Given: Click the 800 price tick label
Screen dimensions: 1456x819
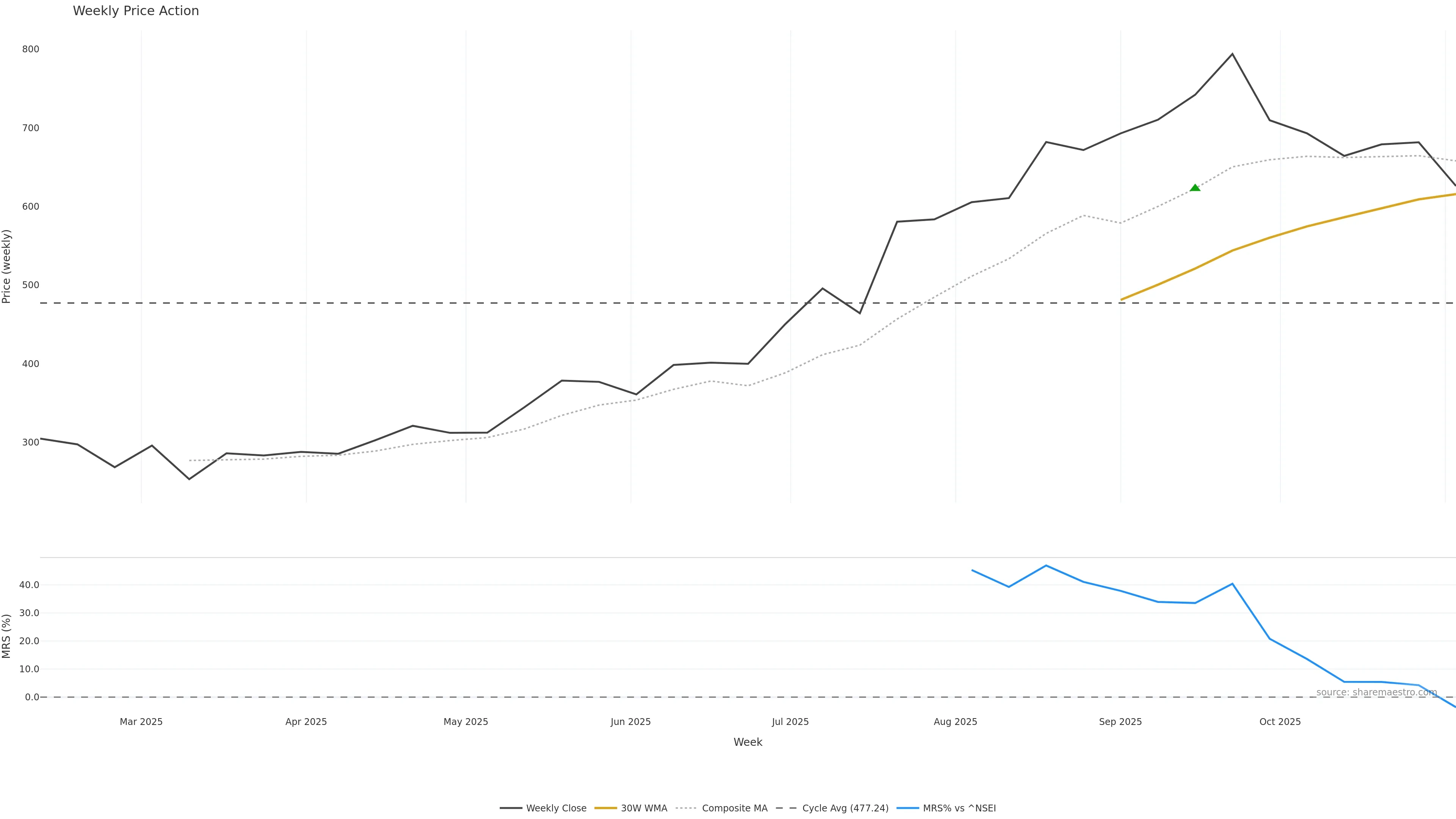Looking at the screenshot, I should (x=30, y=49).
